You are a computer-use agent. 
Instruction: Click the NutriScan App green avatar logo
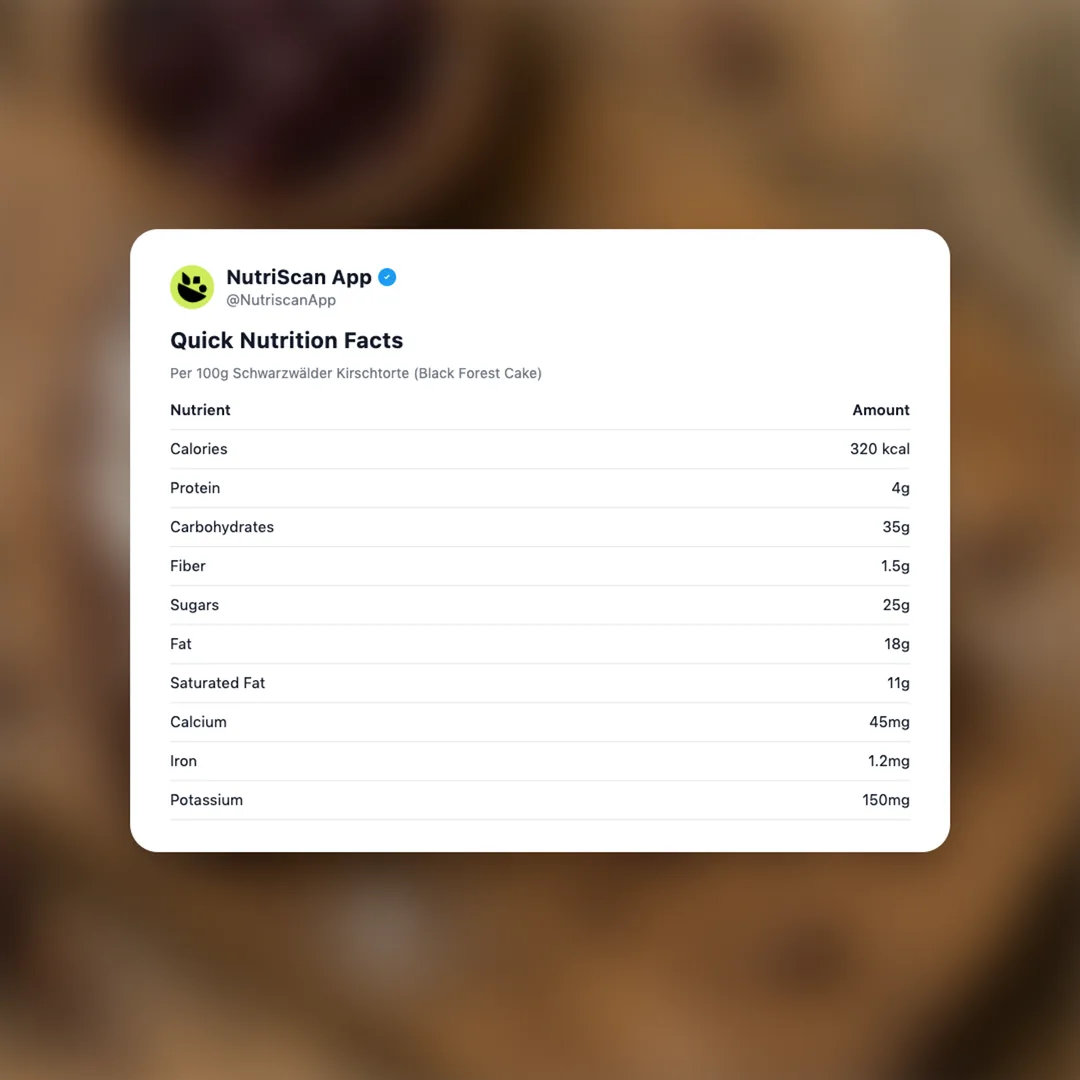click(x=192, y=287)
